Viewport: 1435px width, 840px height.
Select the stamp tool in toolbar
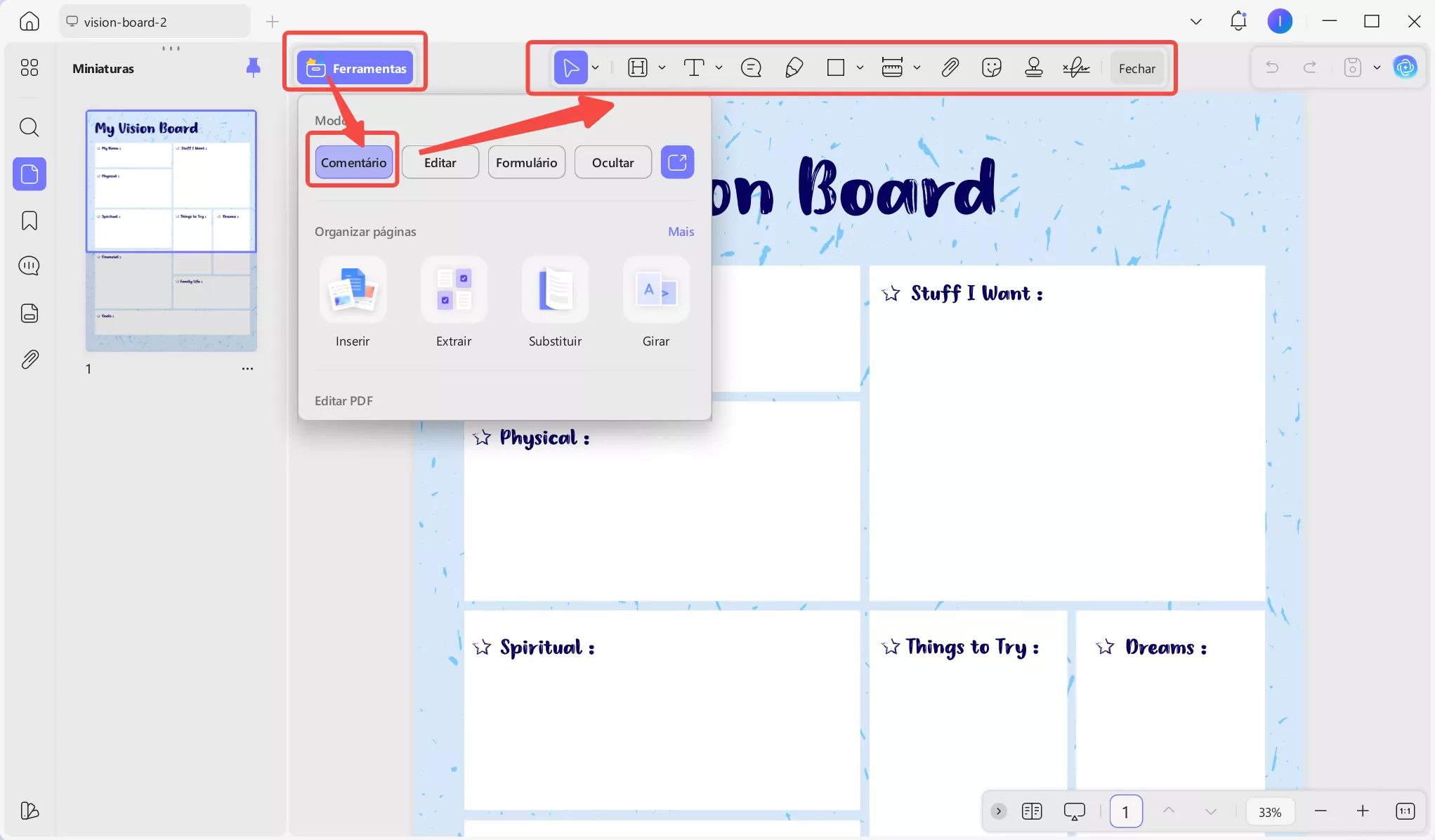point(1033,67)
